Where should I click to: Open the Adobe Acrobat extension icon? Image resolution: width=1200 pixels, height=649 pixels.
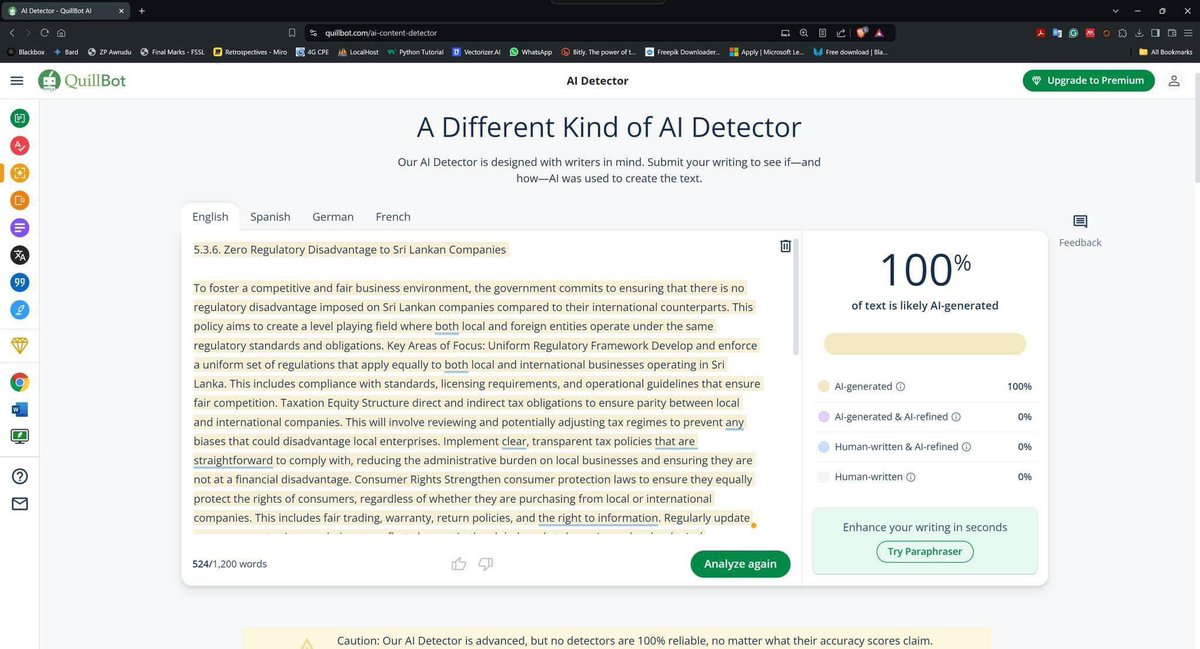pos(1041,32)
